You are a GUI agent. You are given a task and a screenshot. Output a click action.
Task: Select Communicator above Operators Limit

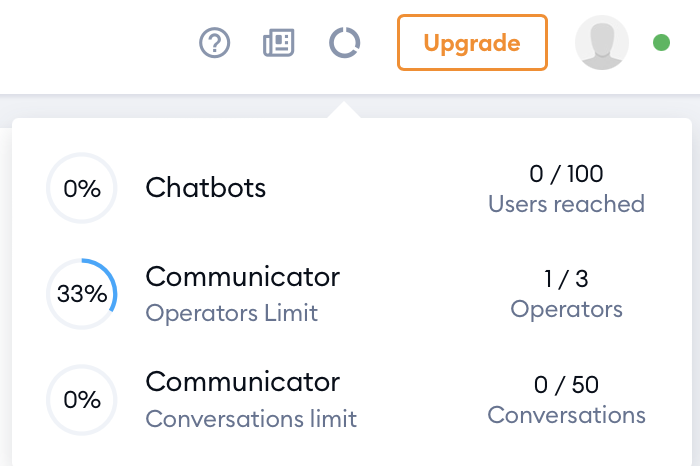coord(242,277)
